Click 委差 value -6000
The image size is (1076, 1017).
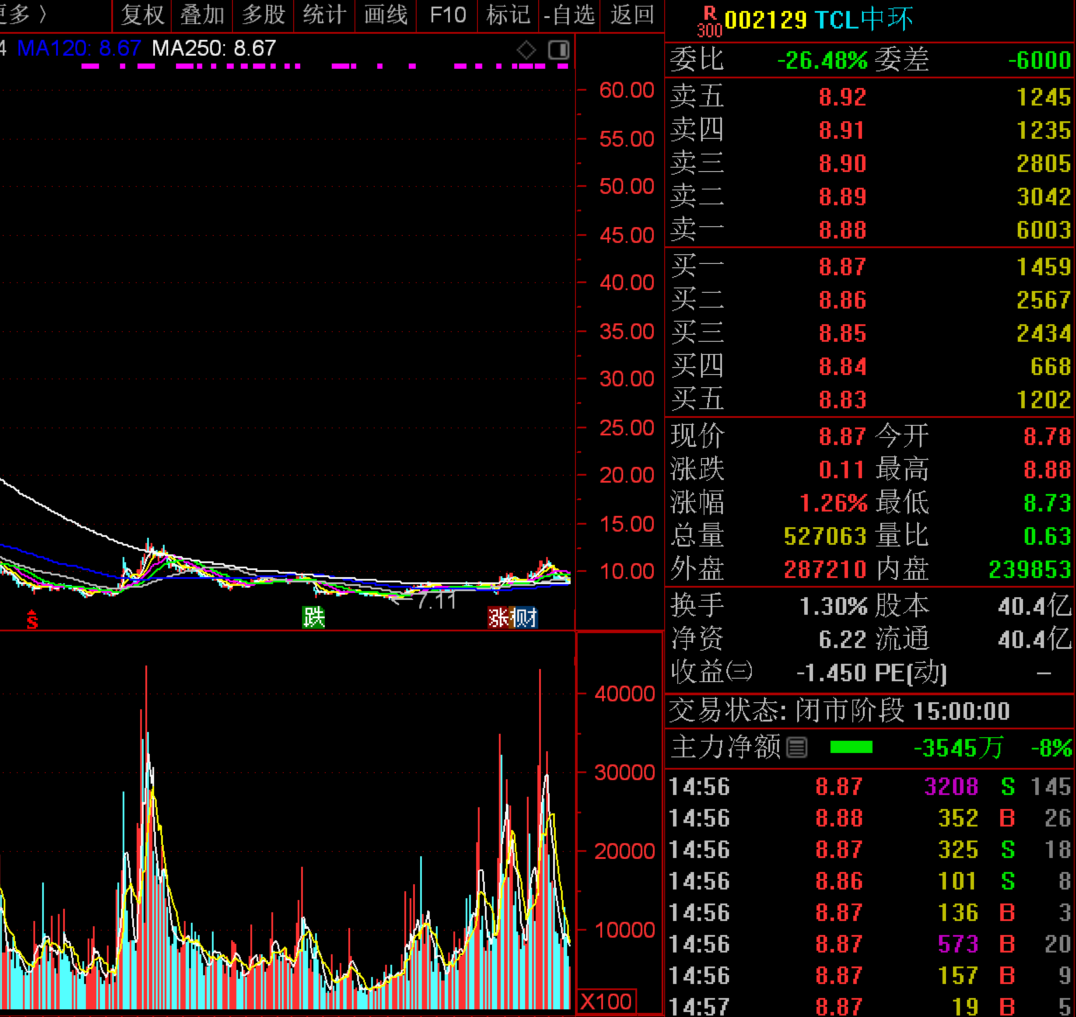click(1039, 60)
